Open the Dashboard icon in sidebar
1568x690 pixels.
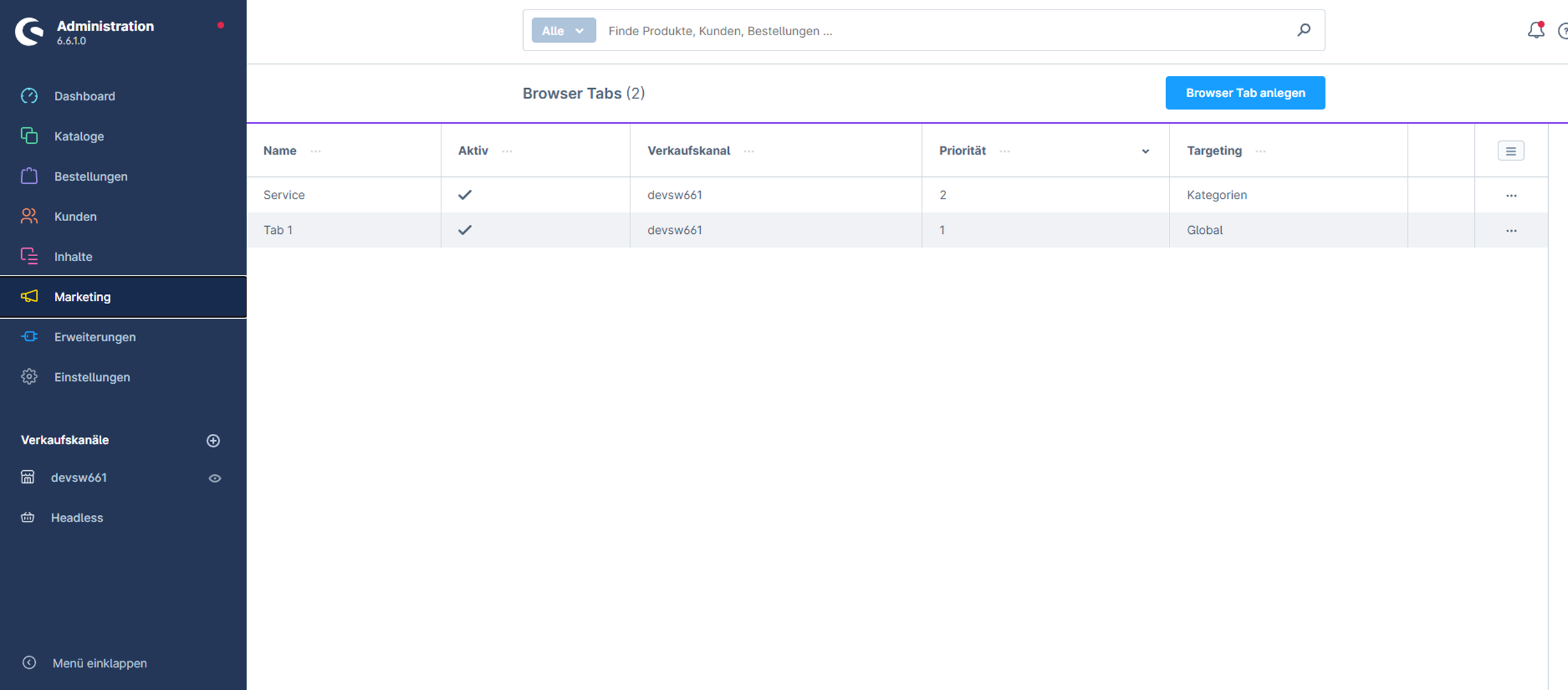pyautogui.click(x=29, y=96)
